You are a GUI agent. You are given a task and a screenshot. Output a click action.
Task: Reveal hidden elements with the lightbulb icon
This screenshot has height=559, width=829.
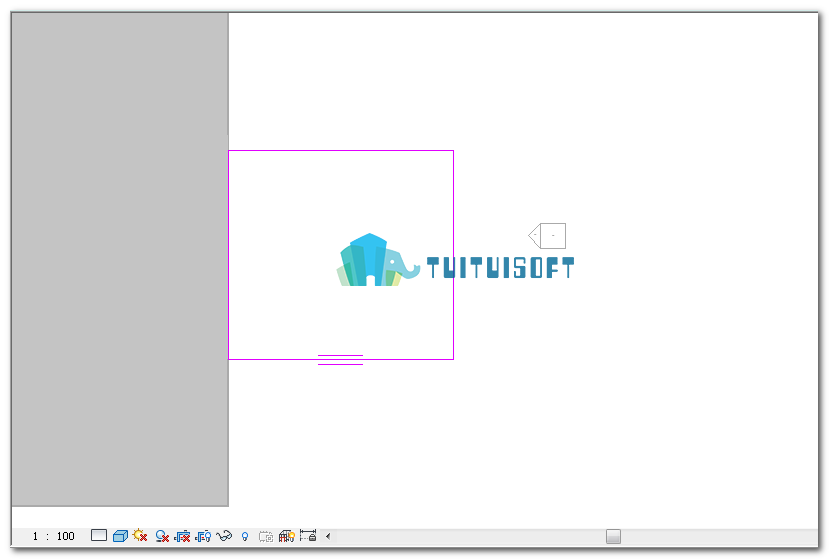(245, 537)
